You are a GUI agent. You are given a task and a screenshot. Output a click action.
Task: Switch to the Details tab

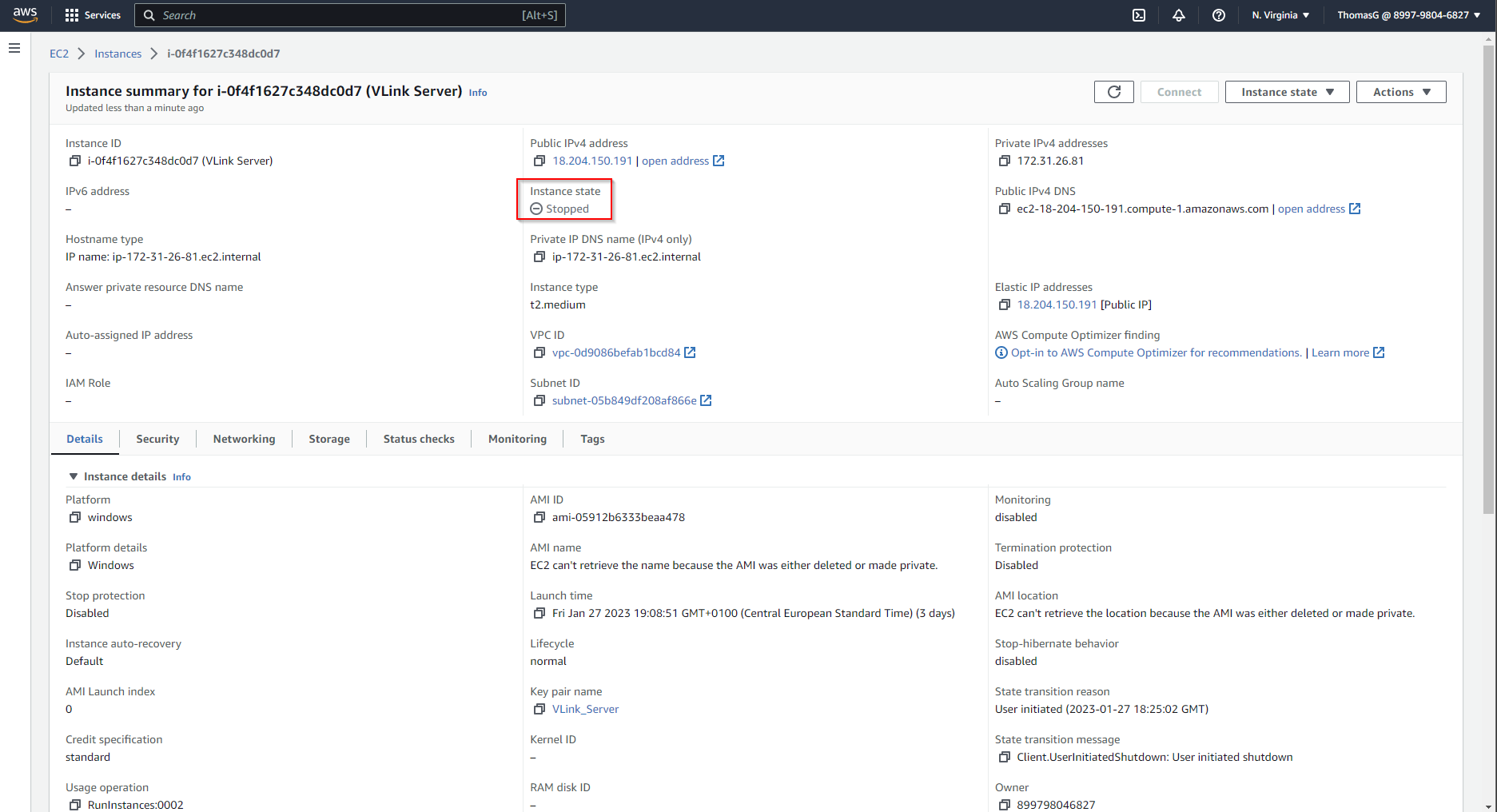click(x=85, y=439)
